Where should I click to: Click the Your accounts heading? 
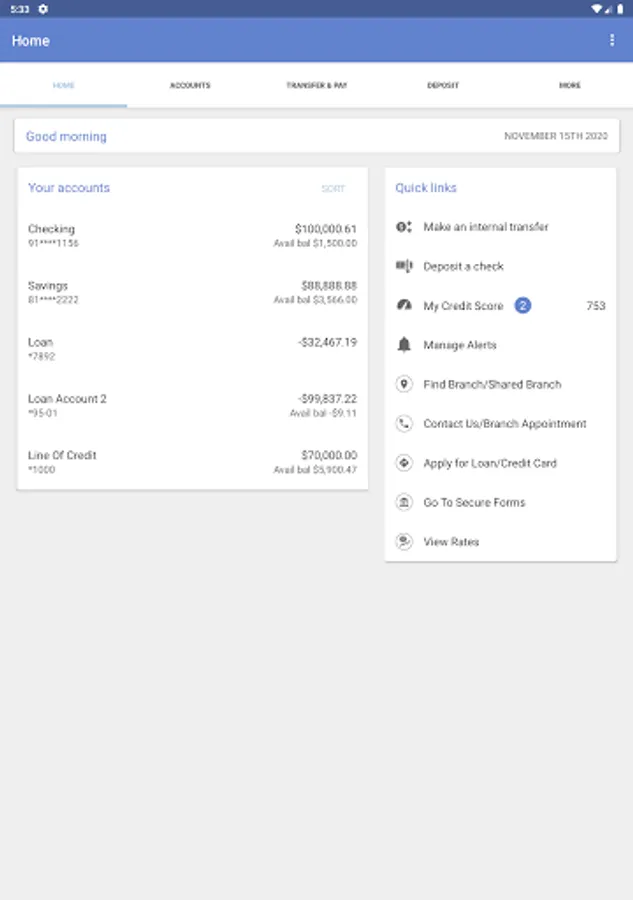click(69, 188)
